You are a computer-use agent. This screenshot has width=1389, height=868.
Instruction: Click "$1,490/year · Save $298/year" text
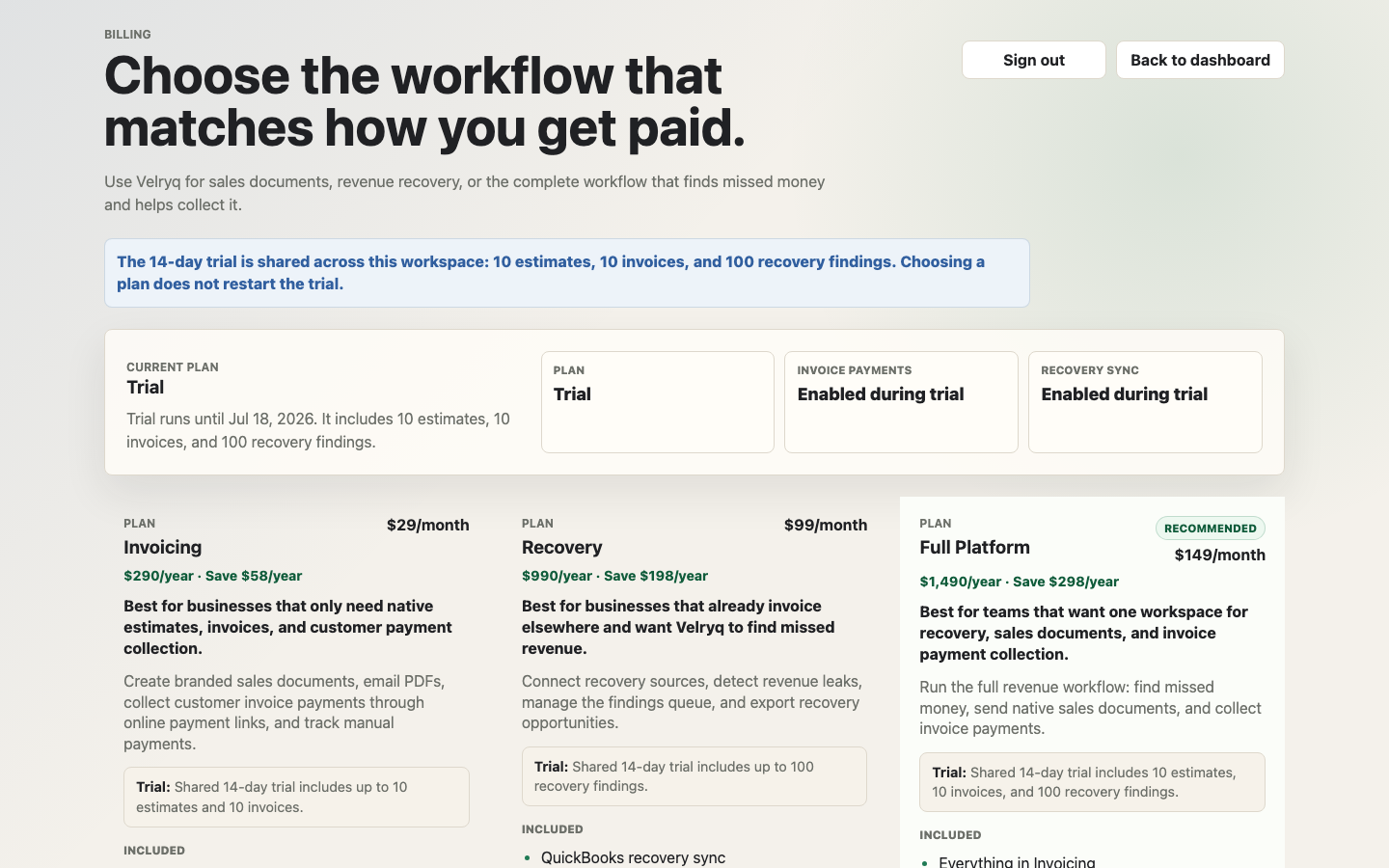point(1019,582)
